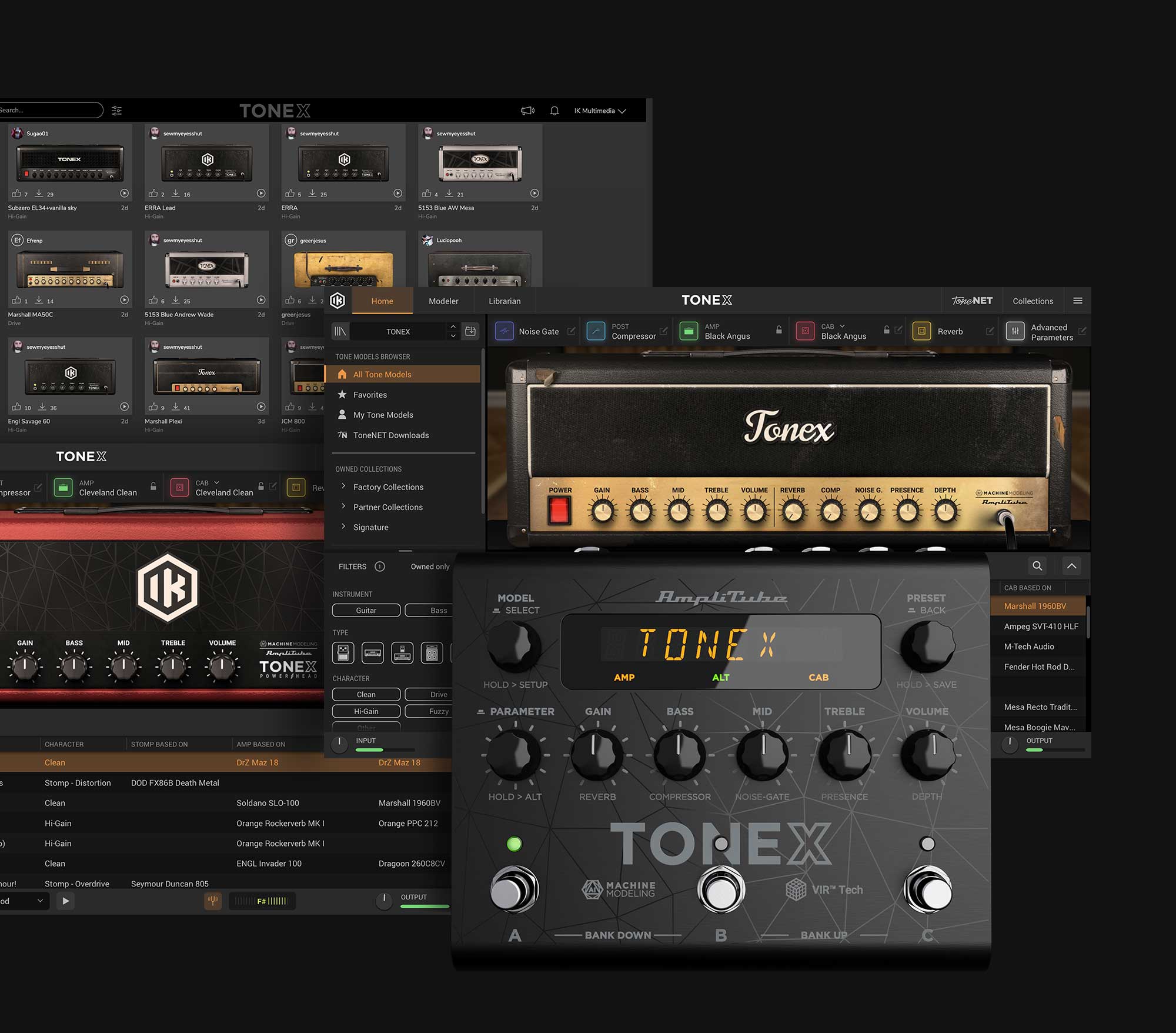
Task: Click the green AMP Black Angus icon
Action: click(x=688, y=331)
